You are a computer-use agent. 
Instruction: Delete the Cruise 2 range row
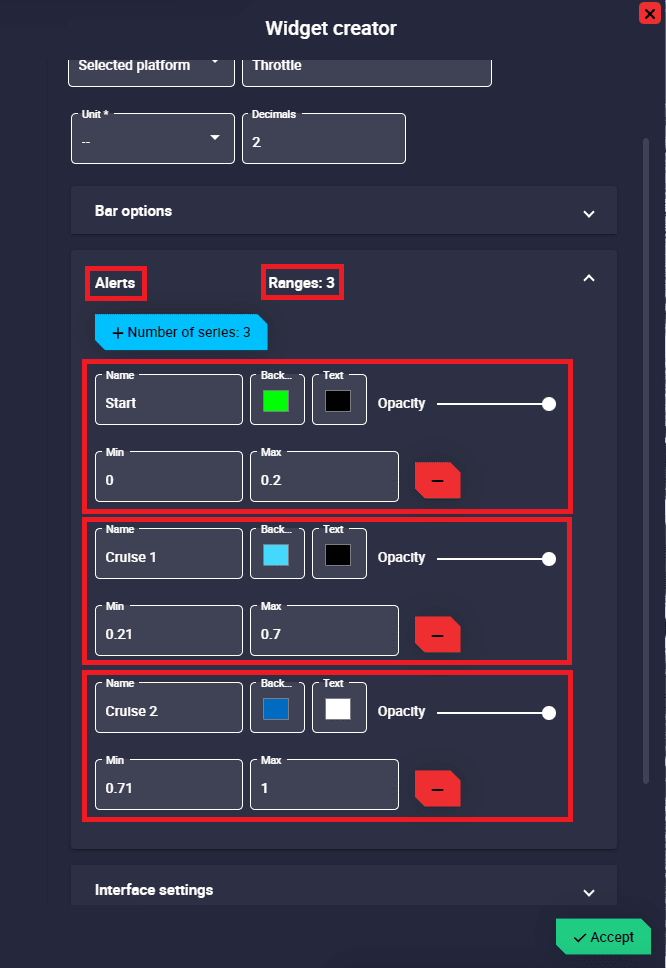[437, 788]
